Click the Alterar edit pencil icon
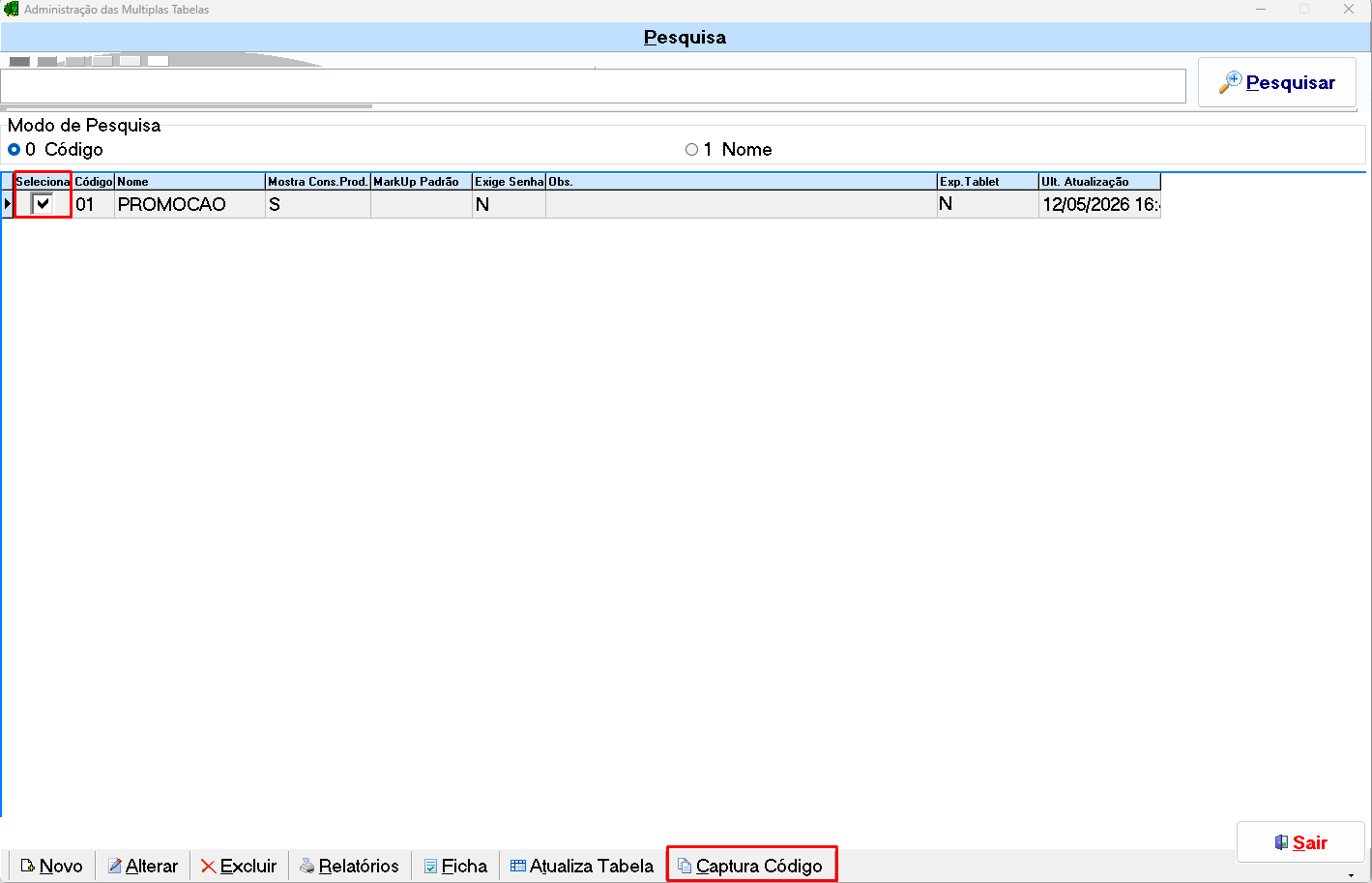 (x=114, y=866)
